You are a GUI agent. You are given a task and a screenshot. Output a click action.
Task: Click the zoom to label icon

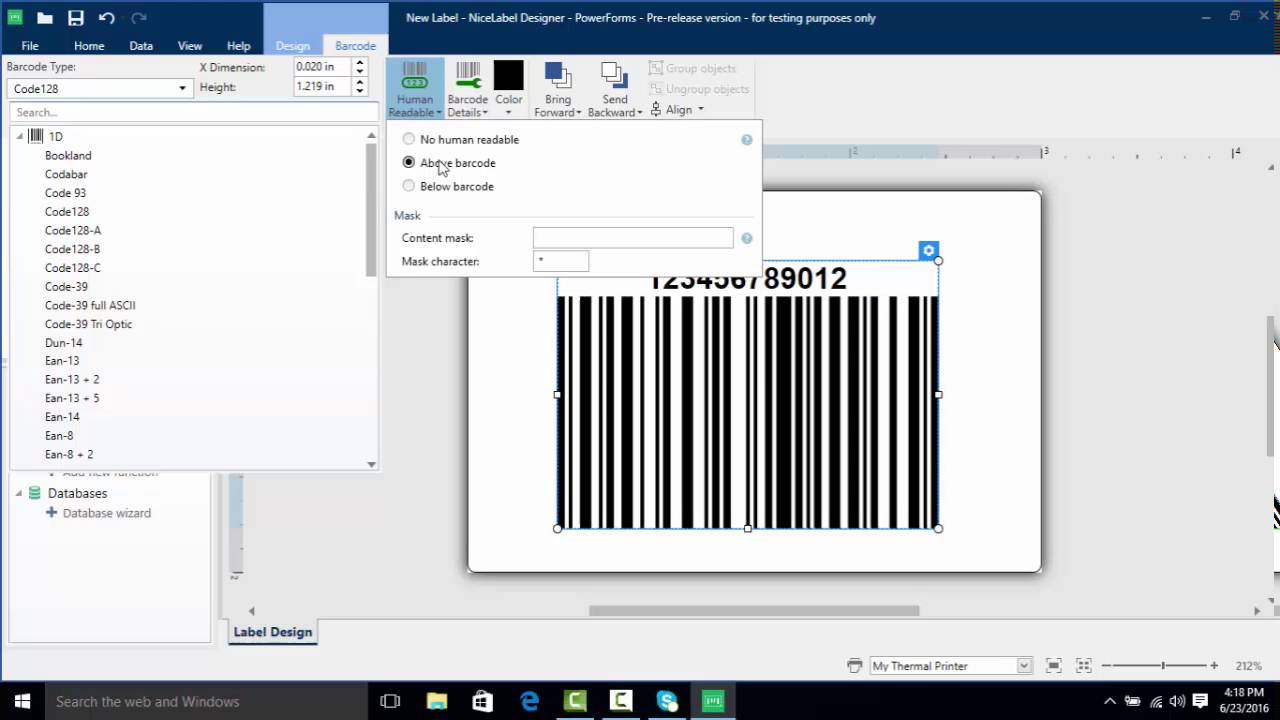point(1053,665)
